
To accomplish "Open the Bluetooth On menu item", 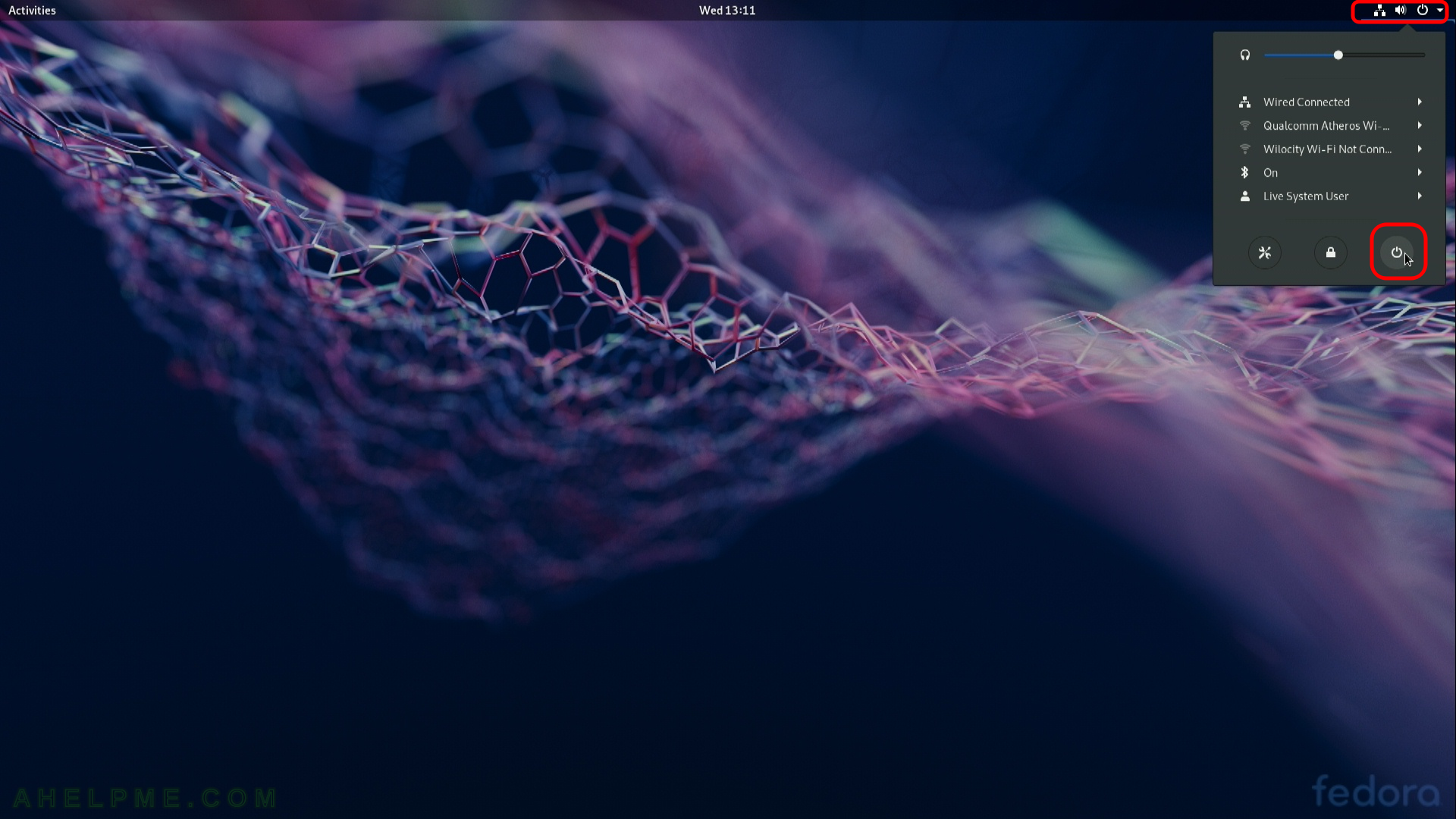I will (1329, 173).
